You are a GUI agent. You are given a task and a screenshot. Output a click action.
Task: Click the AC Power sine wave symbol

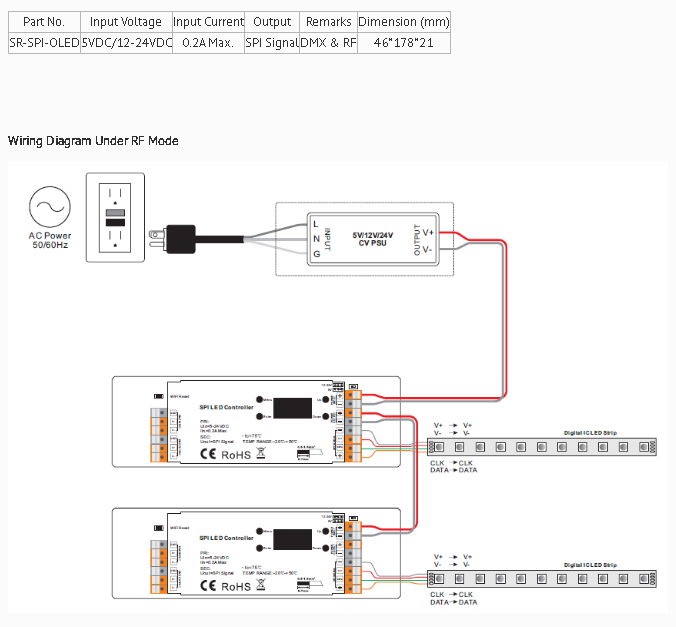point(48,207)
